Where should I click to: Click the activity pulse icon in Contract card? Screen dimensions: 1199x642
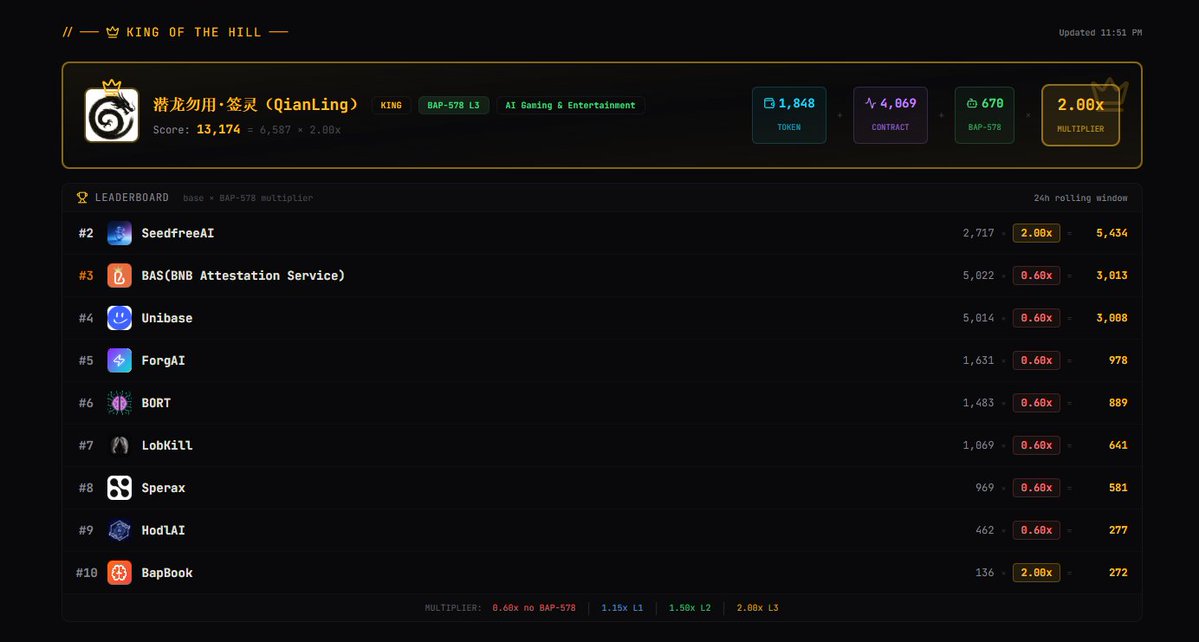[x=871, y=103]
